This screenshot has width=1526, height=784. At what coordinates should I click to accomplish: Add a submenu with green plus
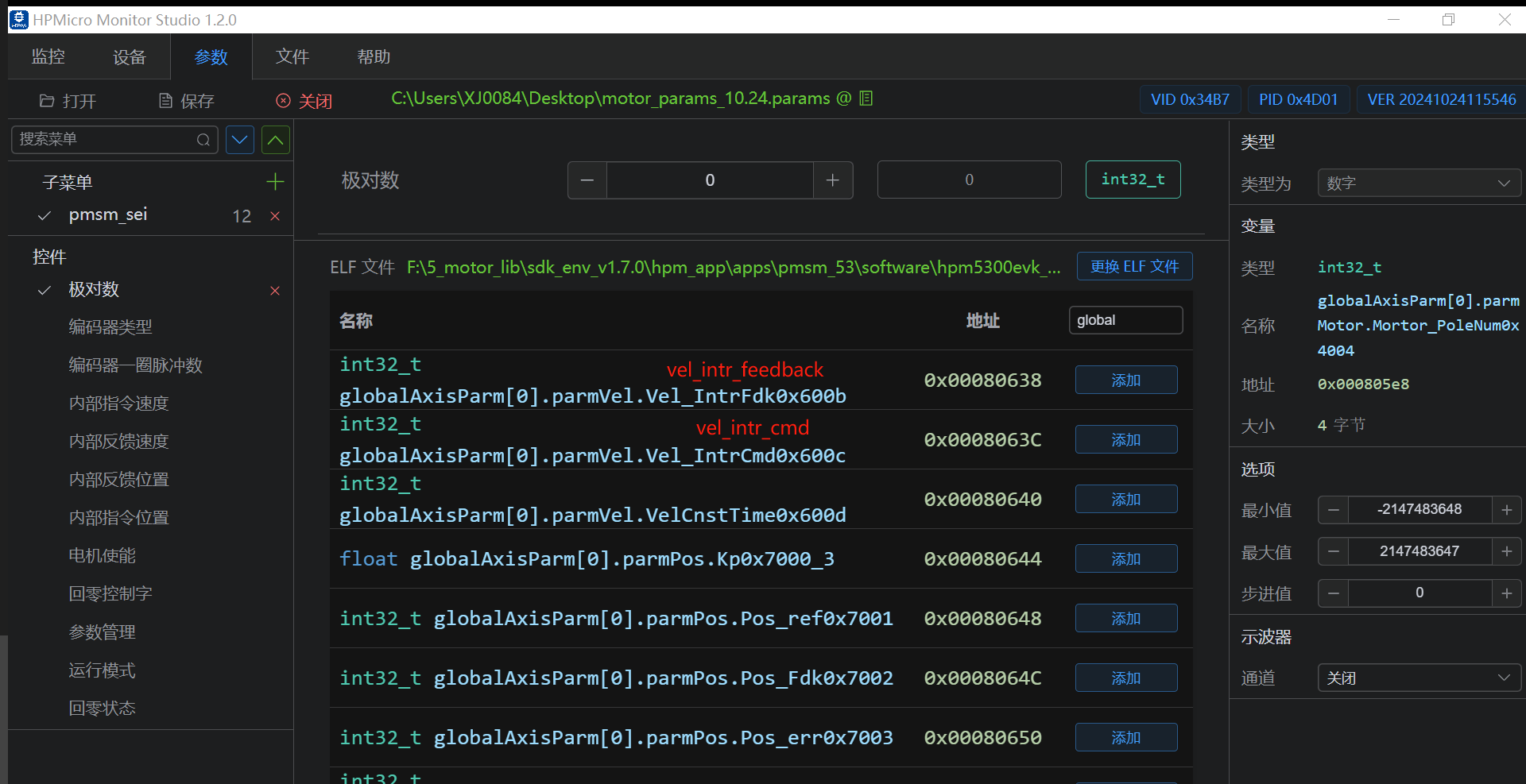pos(275,182)
